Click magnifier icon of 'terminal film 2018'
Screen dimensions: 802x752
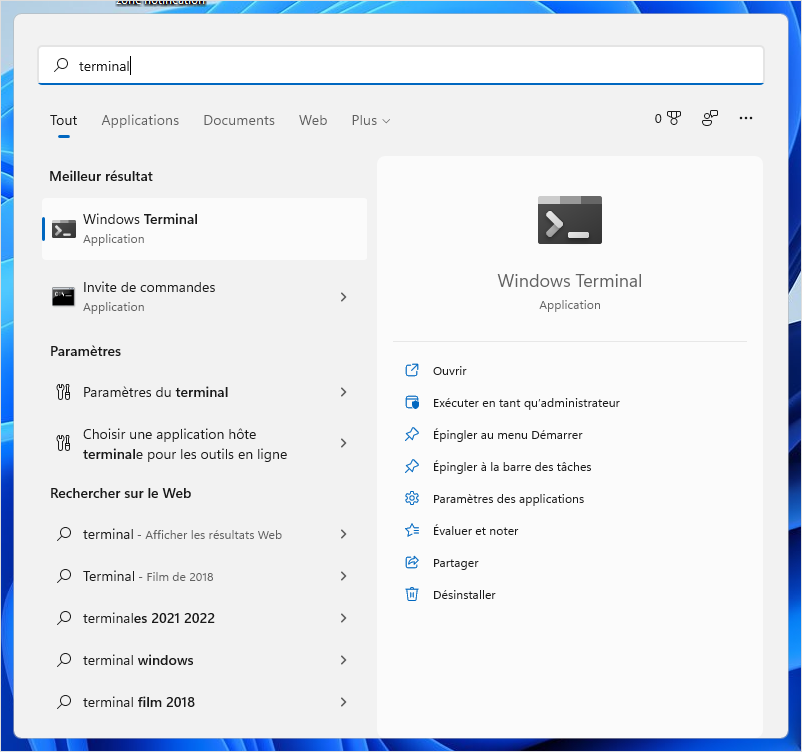[64, 702]
